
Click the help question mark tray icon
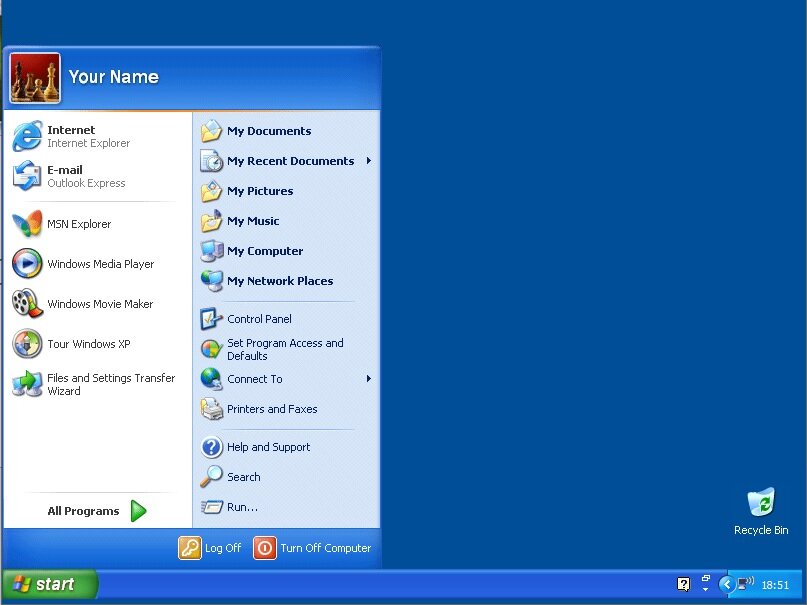click(x=683, y=584)
